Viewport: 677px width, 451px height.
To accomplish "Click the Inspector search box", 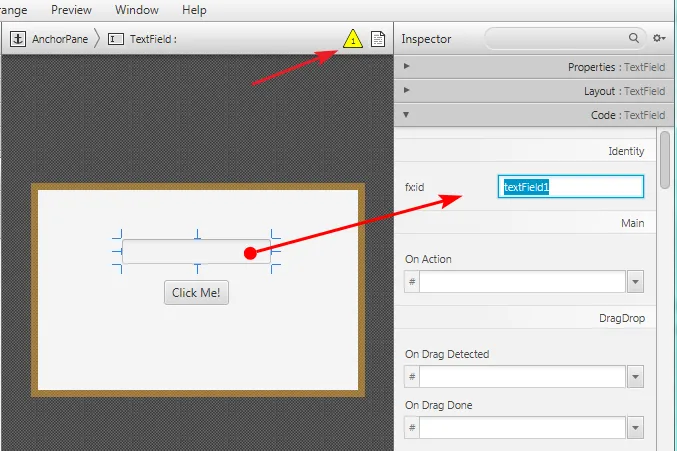I will (557, 38).
